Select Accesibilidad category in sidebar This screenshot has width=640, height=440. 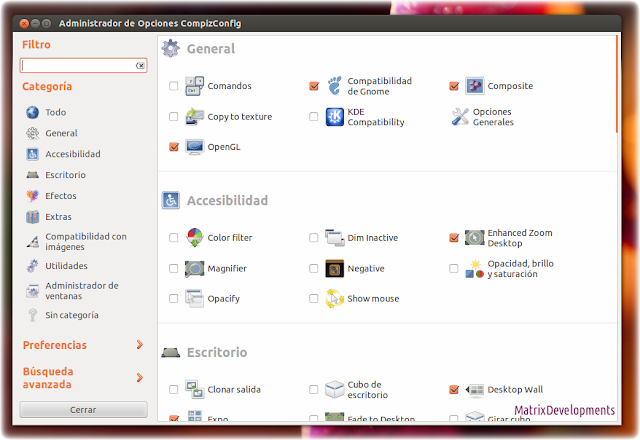pos(73,154)
